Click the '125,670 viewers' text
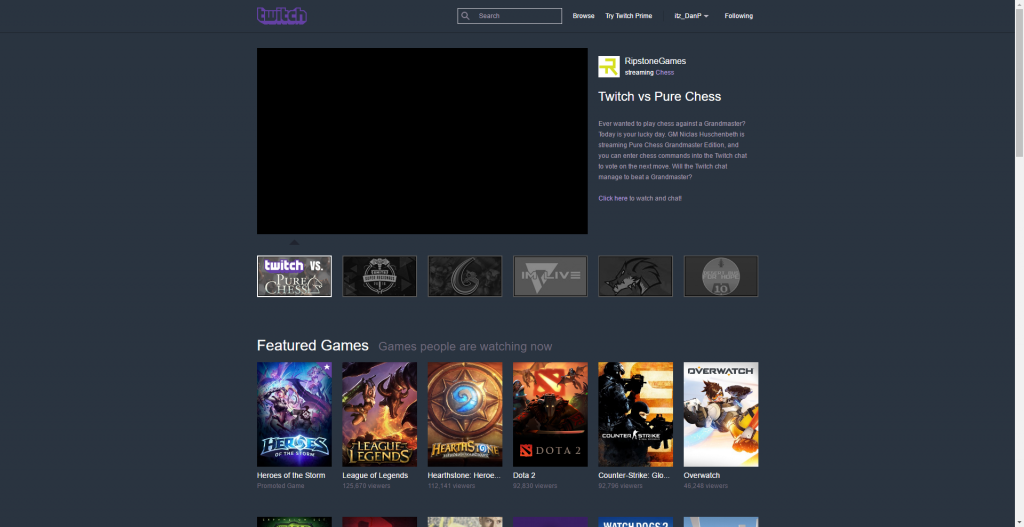 click(x=366, y=486)
